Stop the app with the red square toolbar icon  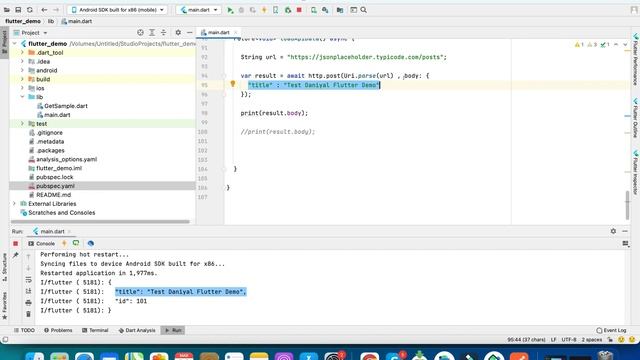(x=299, y=10)
